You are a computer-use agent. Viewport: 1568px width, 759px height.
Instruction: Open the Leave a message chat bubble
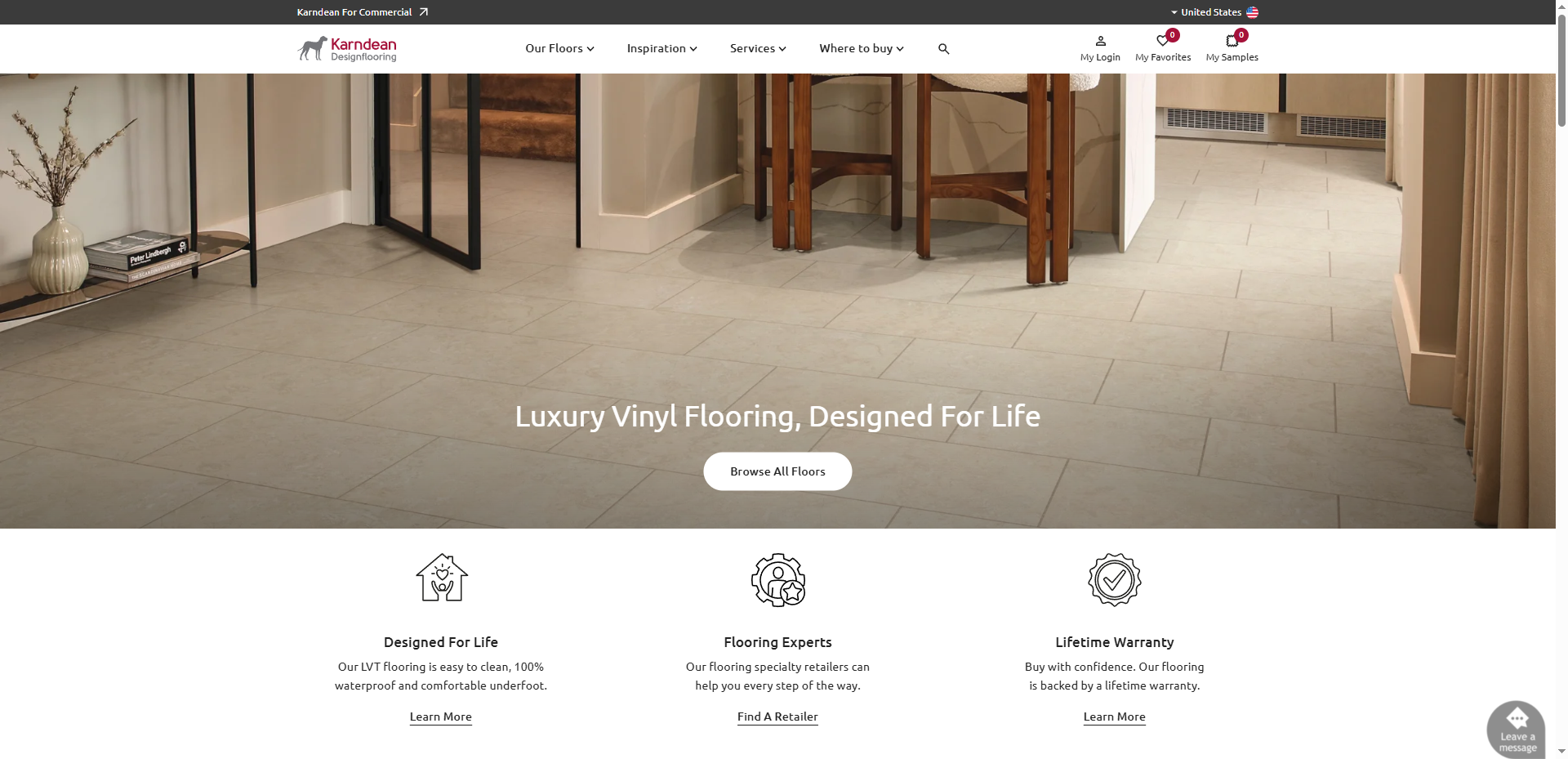(x=1517, y=730)
